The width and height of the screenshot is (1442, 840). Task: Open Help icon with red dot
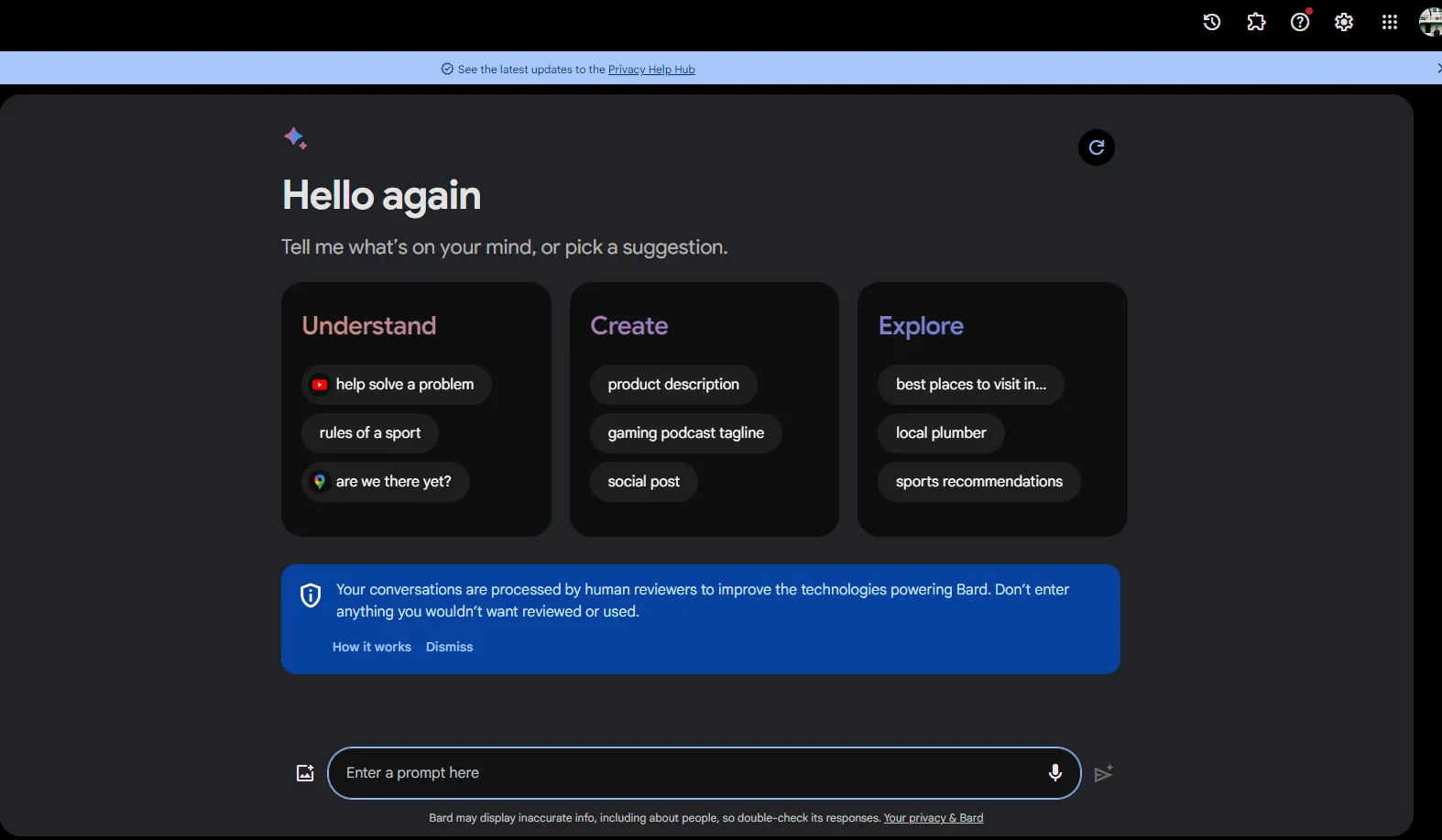click(x=1300, y=22)
